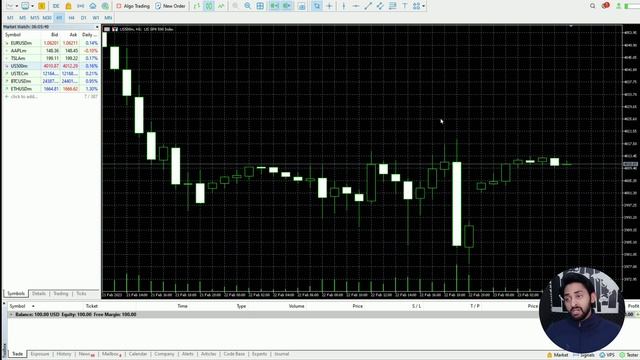Click the chart screenshot icon
The image size is (640, 360).
coord(301,6)
